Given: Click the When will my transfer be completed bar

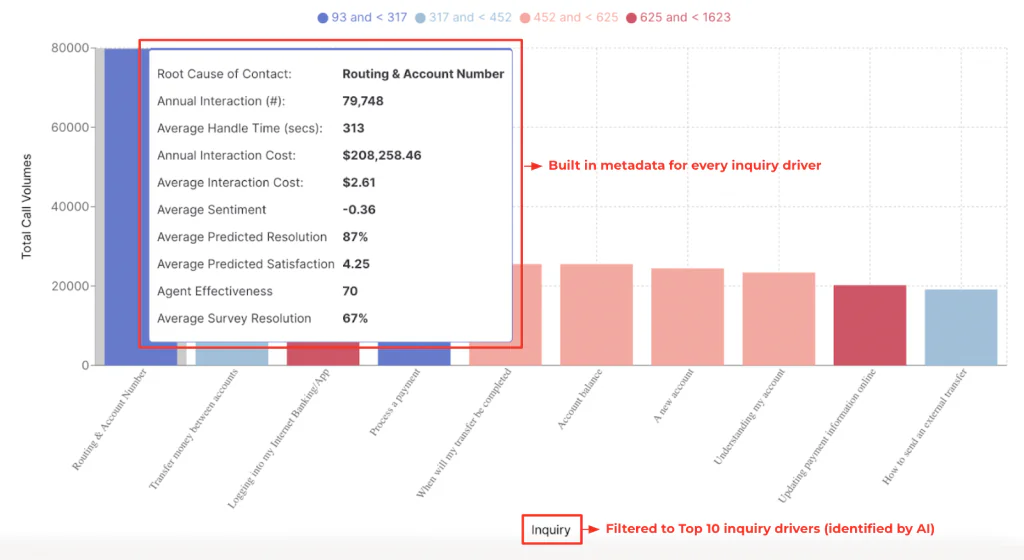Looking at the screenshot, I should coord(528,315).
